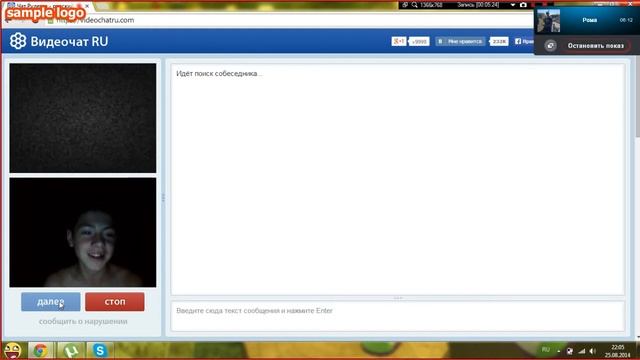
Task: Click the blue "далее" button
Action: pyautogui.click(x=51, y=302)
